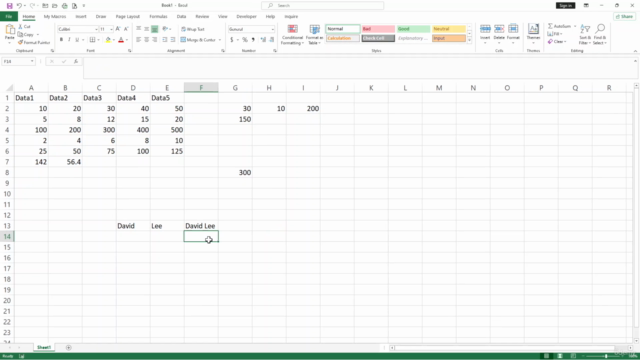Click the Save icon in Quick Access Toolbar
Viewport: 640px width, 360px height.
click(9, 6)
